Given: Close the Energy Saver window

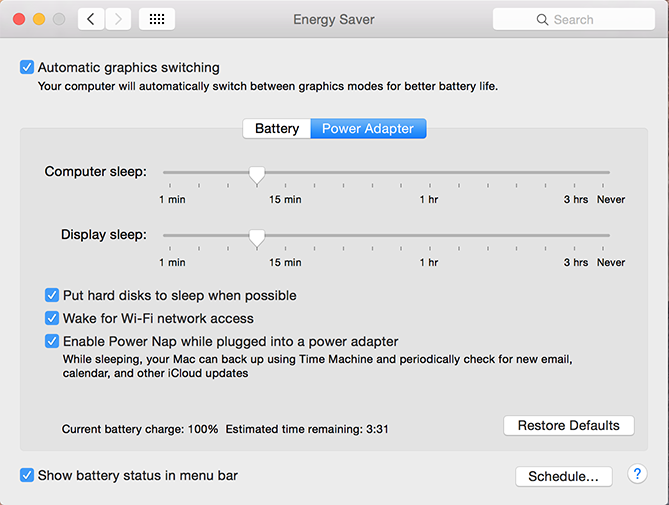Looking at the screenshot, I should [x=19, y=19].
